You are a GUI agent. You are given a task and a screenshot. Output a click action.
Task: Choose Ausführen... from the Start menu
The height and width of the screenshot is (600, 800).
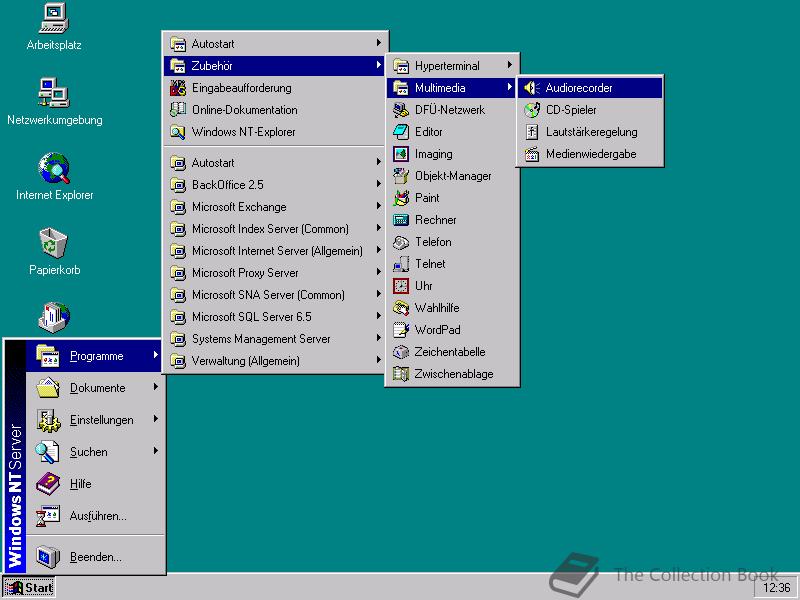[x=95, y=516]
